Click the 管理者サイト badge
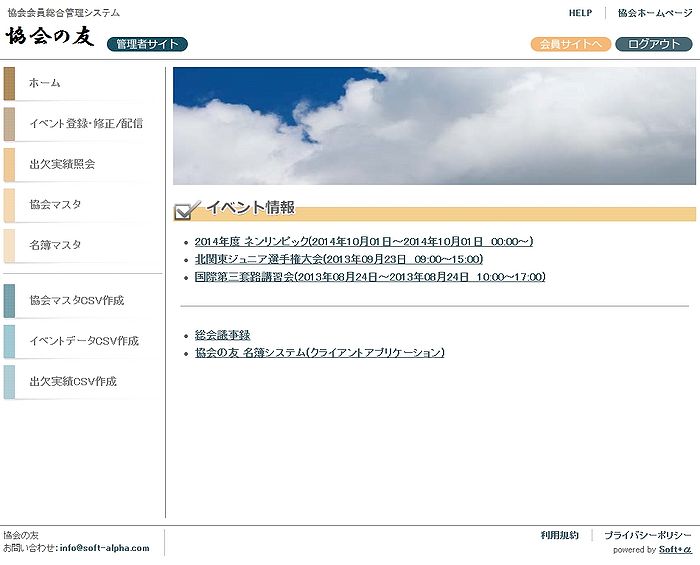This screenshot has height=565, width=700. tap(147, 44)
